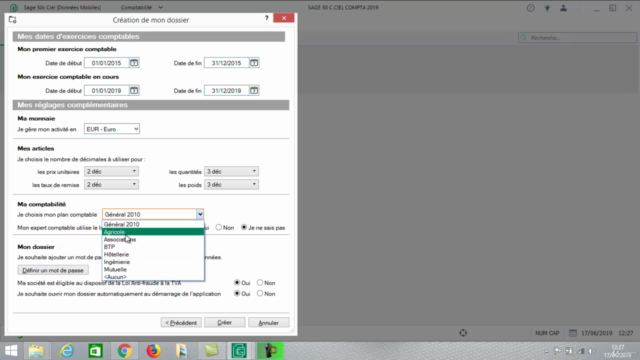This screenshot has height=360, width=640.
Task: Choose Ingénierie plan comptable option
Action: coord(153,262)
